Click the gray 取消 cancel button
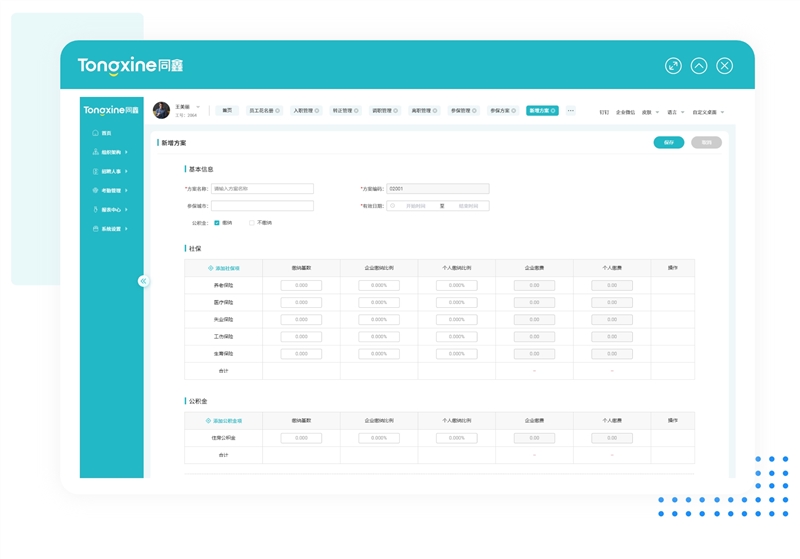800x559 pixels. (x=706, y=143)
